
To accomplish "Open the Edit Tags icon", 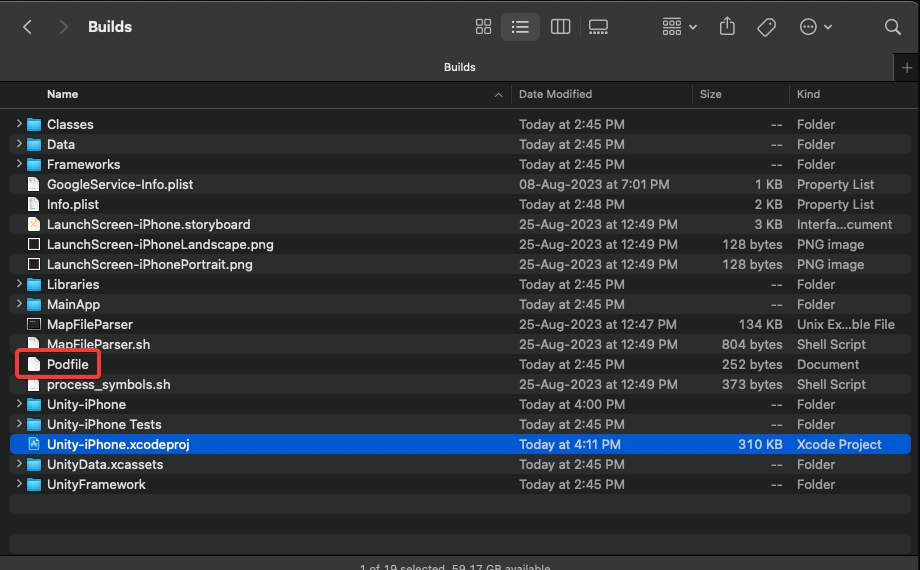I will [767, 27].
